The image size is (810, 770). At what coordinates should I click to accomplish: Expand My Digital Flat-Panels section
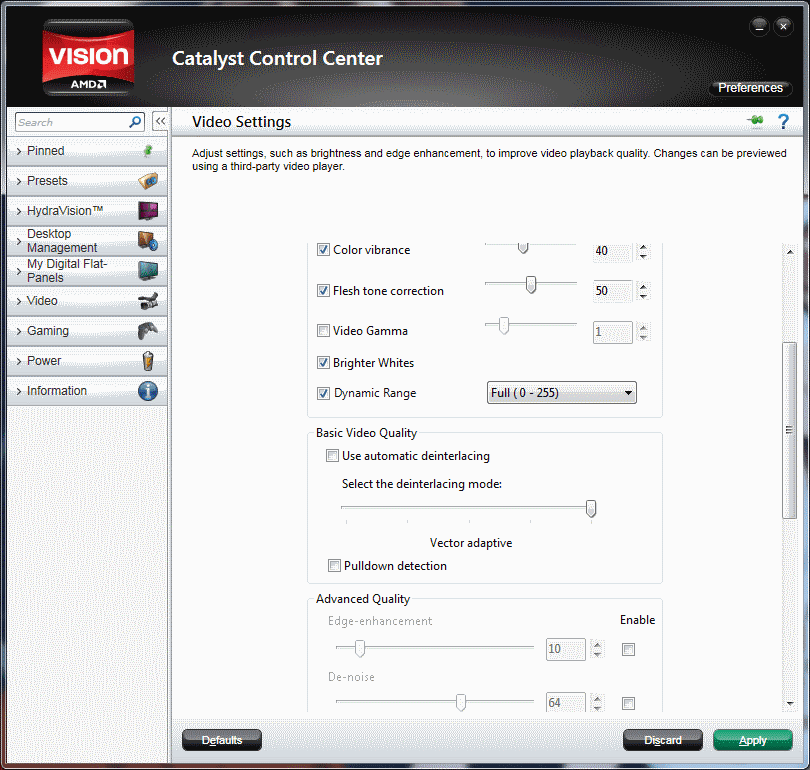tap(19, 271)
